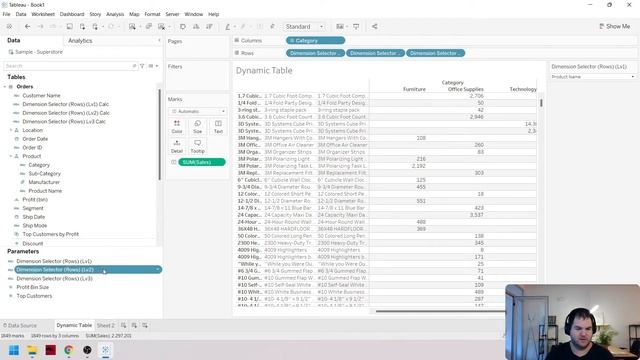Switch to the Sheet 2 tab
The height and width of the screenshot is (360, 640).
tap(105, 325)
